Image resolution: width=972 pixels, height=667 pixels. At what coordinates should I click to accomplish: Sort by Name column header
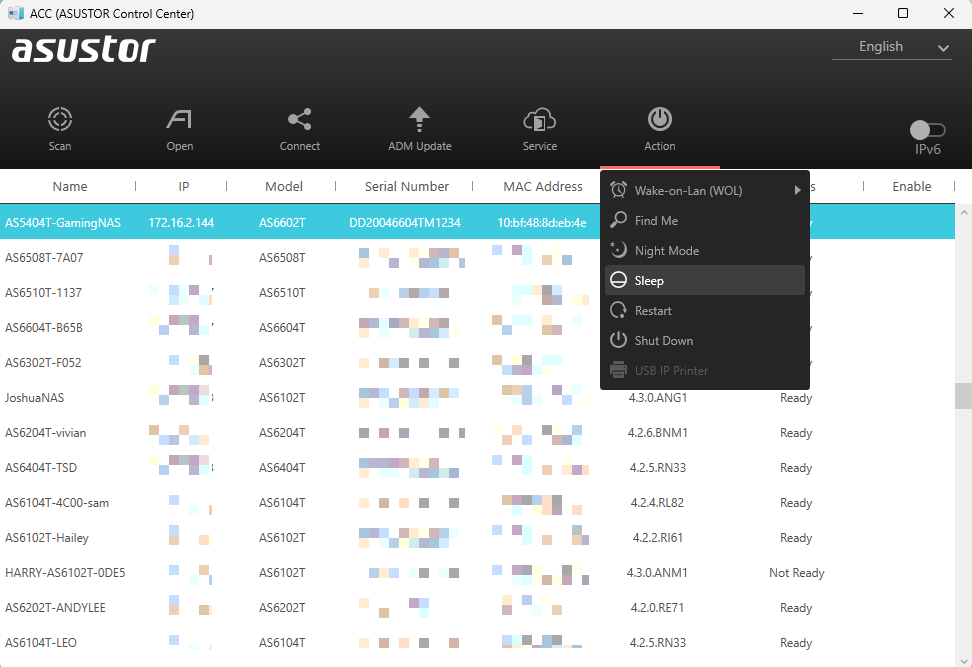click(70, 187)
